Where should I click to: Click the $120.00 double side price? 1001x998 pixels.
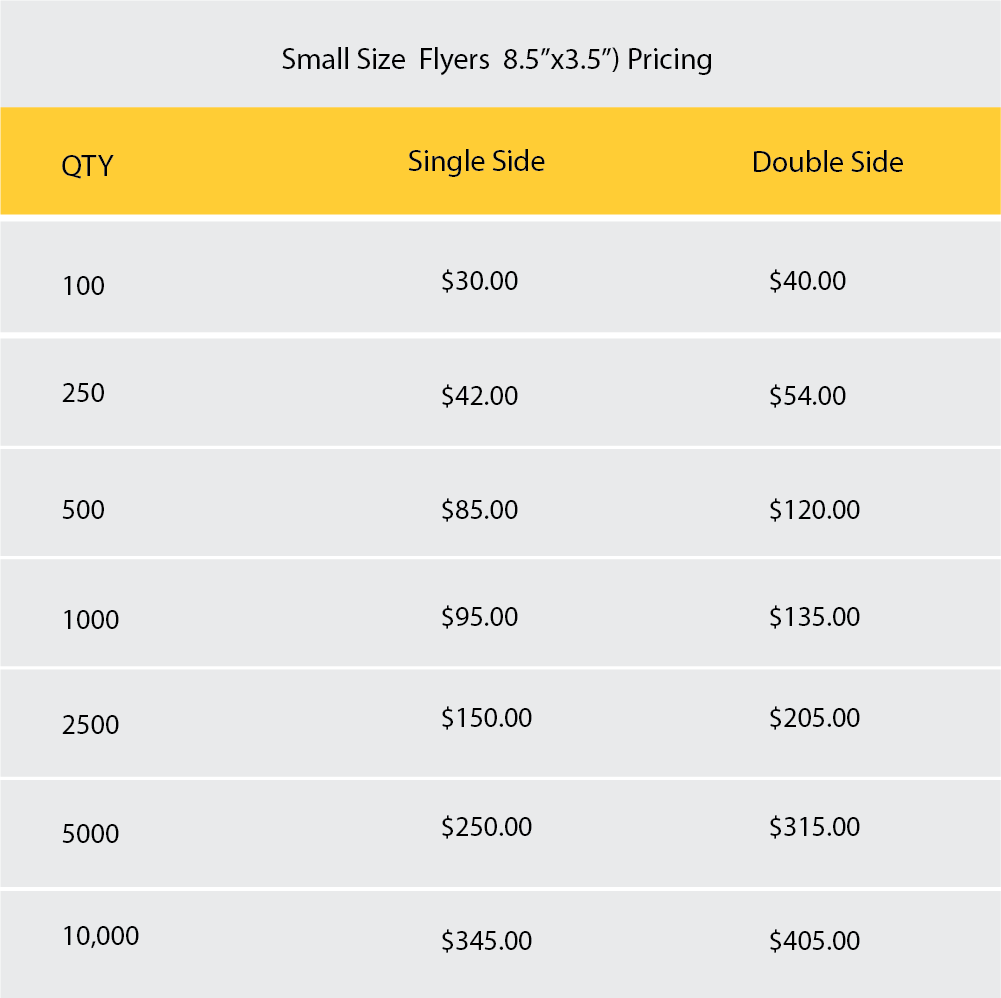click(814, 510)
